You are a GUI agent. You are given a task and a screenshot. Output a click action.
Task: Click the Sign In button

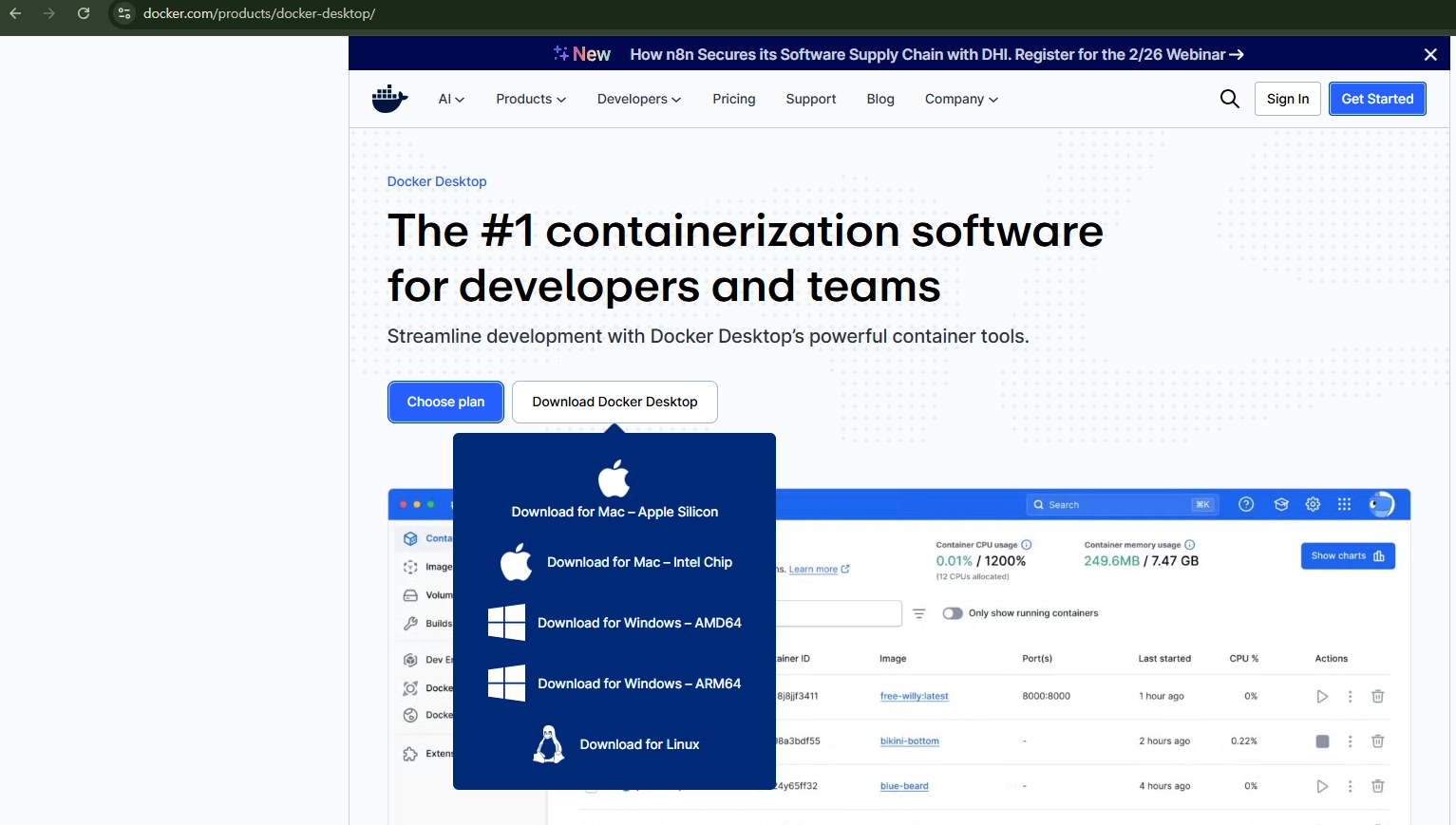1288,99
